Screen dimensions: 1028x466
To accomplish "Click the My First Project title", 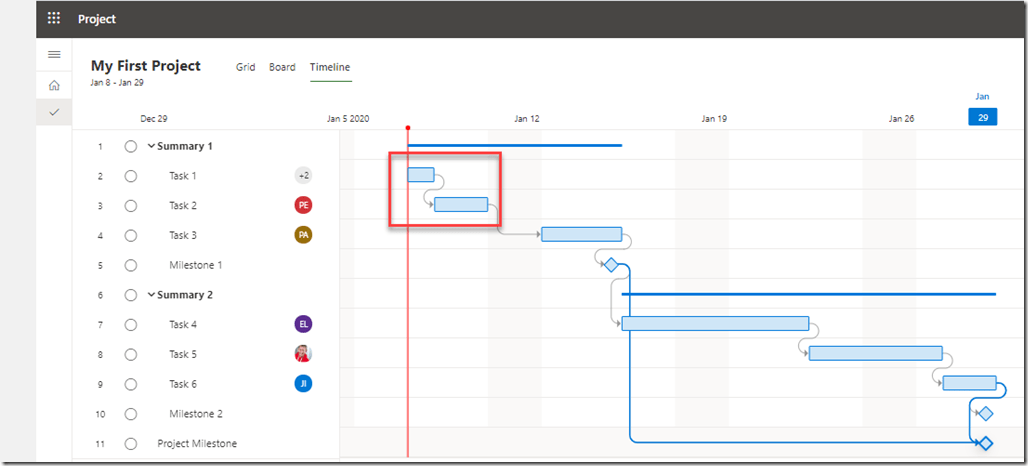I will pyautogui.click(x=146, y=66).
